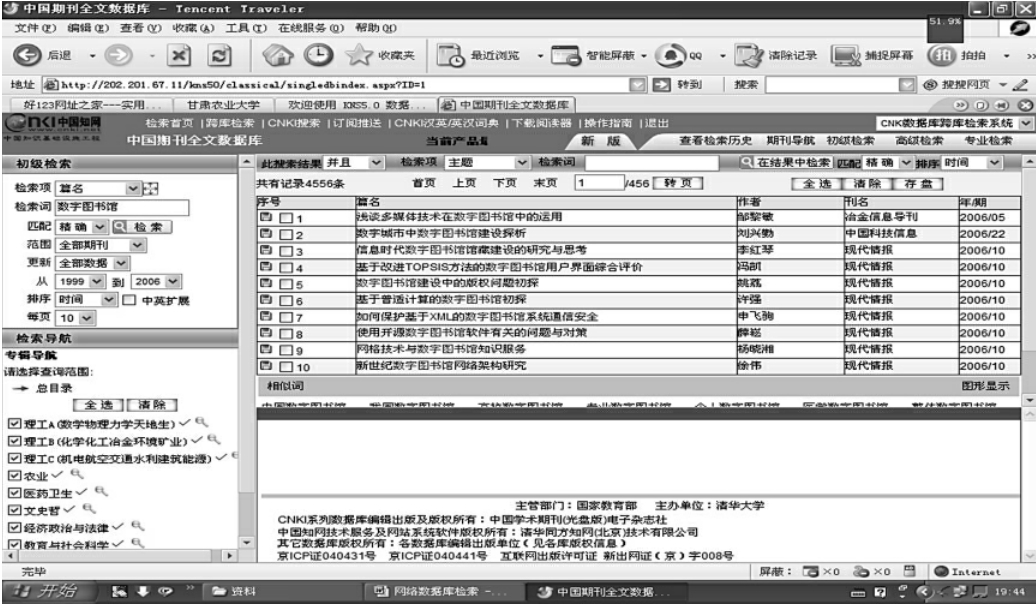Open the Home page icon
This screenshot has height=604, width=1036.
click(278, 55)
